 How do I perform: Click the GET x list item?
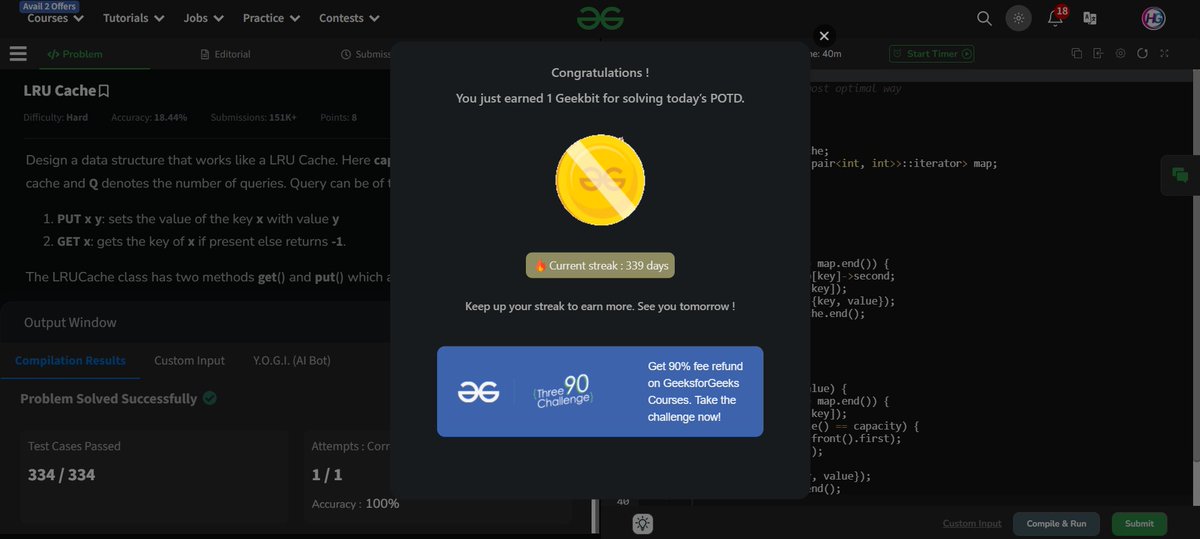point(202,242)
